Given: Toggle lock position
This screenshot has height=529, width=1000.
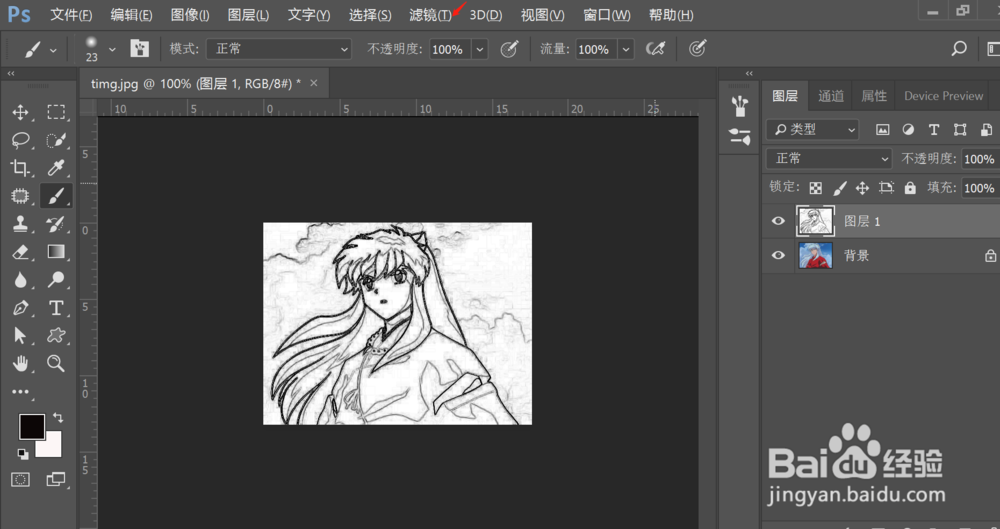Looking at the screenshot, I should [x=862, y=188].
